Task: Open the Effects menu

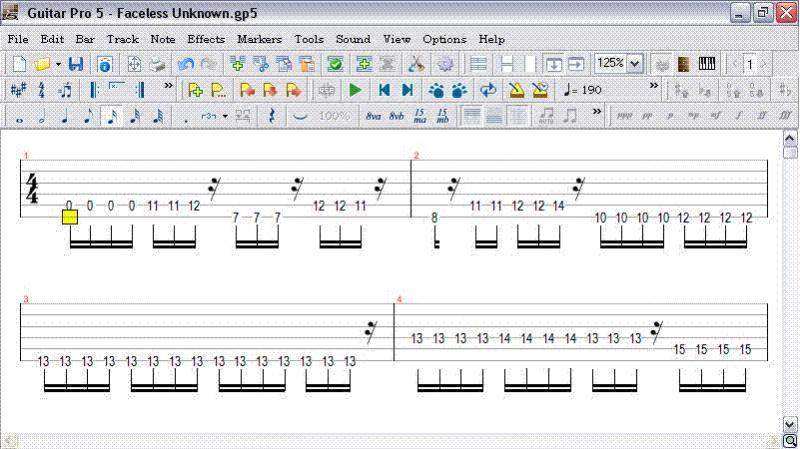Action: click(x=206, y=39)
